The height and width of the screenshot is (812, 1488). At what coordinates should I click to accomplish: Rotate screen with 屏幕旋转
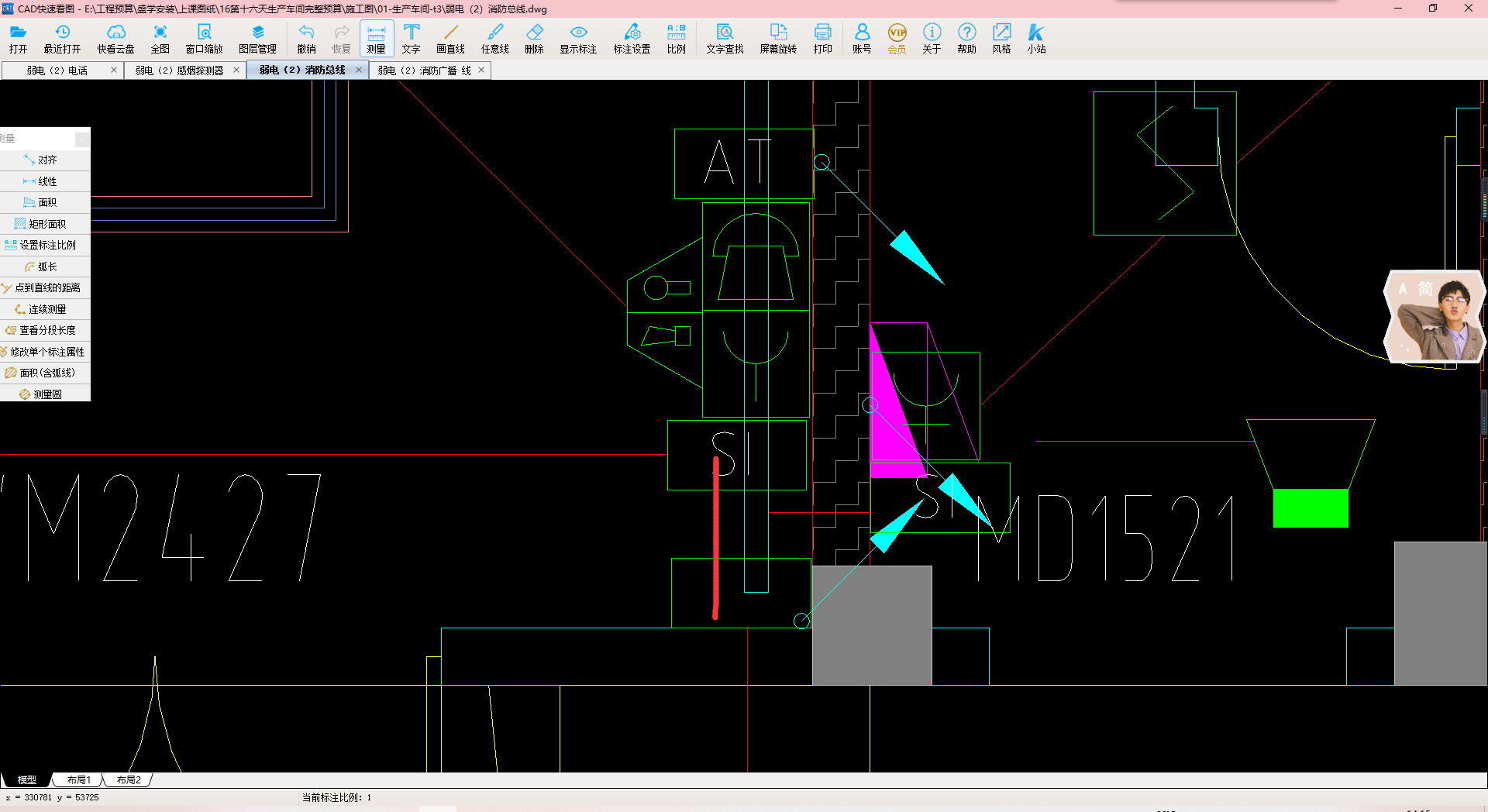[778, 38]
